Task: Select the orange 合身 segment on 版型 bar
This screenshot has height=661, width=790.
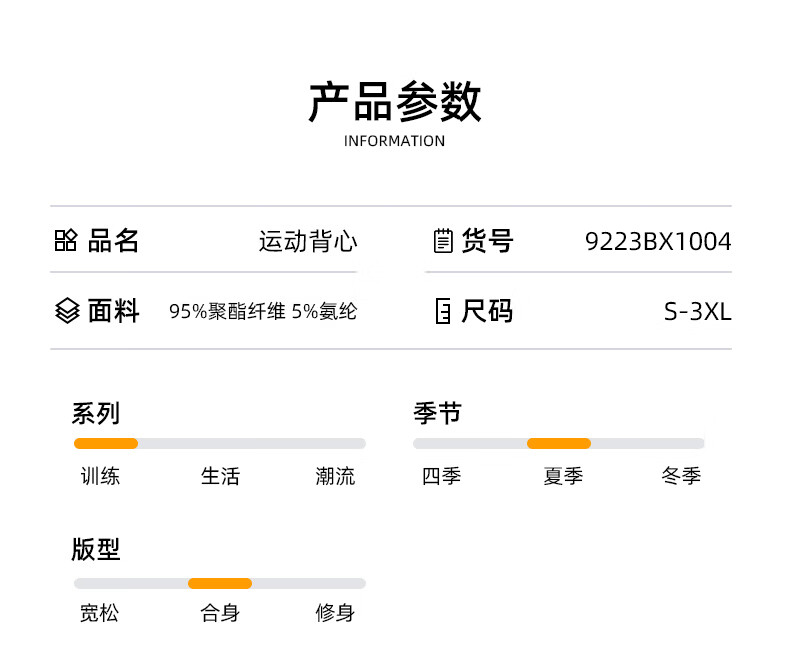Action: [x=220, y=583]
